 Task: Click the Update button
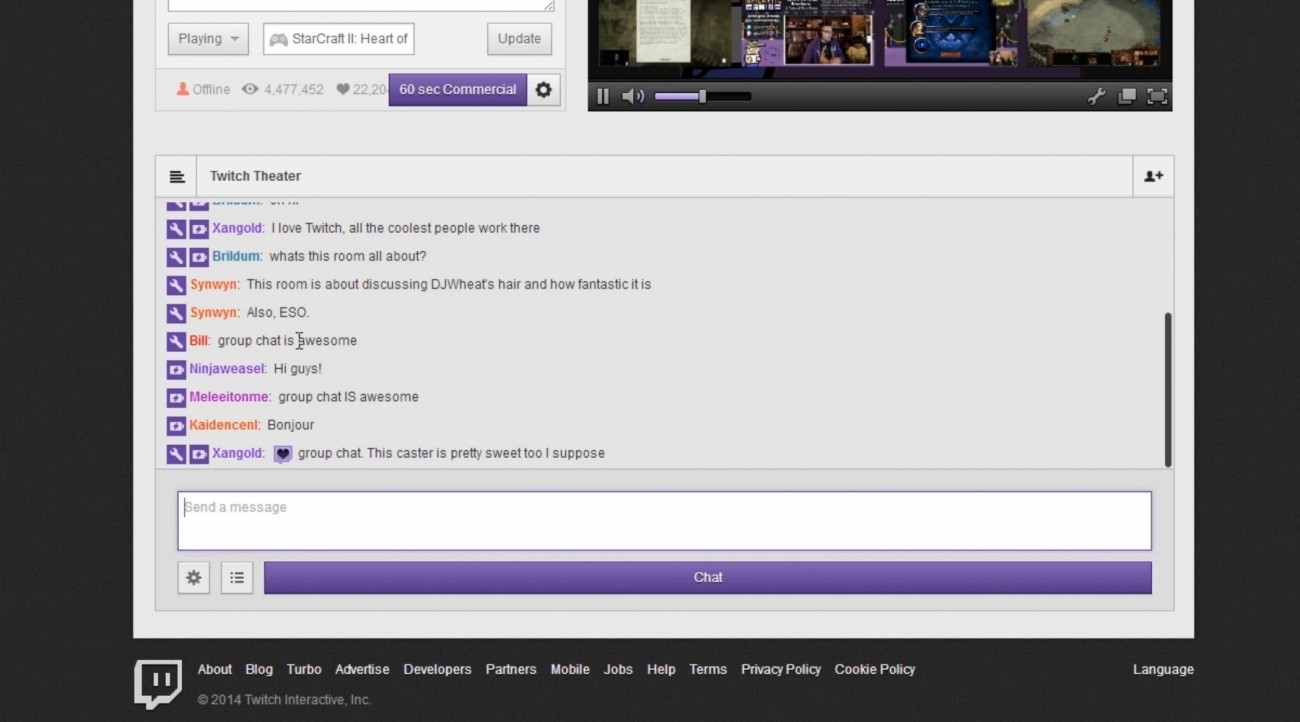click(x=520, y=39)
